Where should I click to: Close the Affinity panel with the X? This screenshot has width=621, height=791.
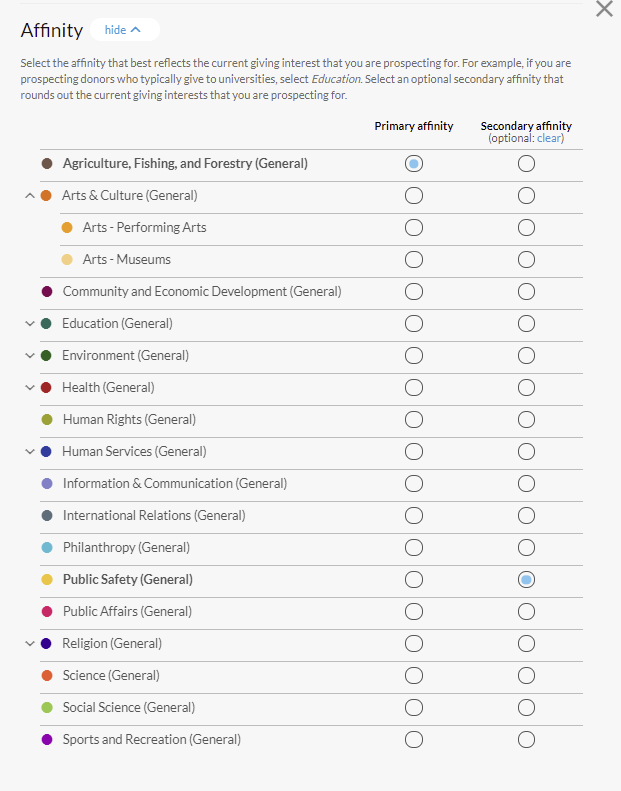(x=604, y=9)
